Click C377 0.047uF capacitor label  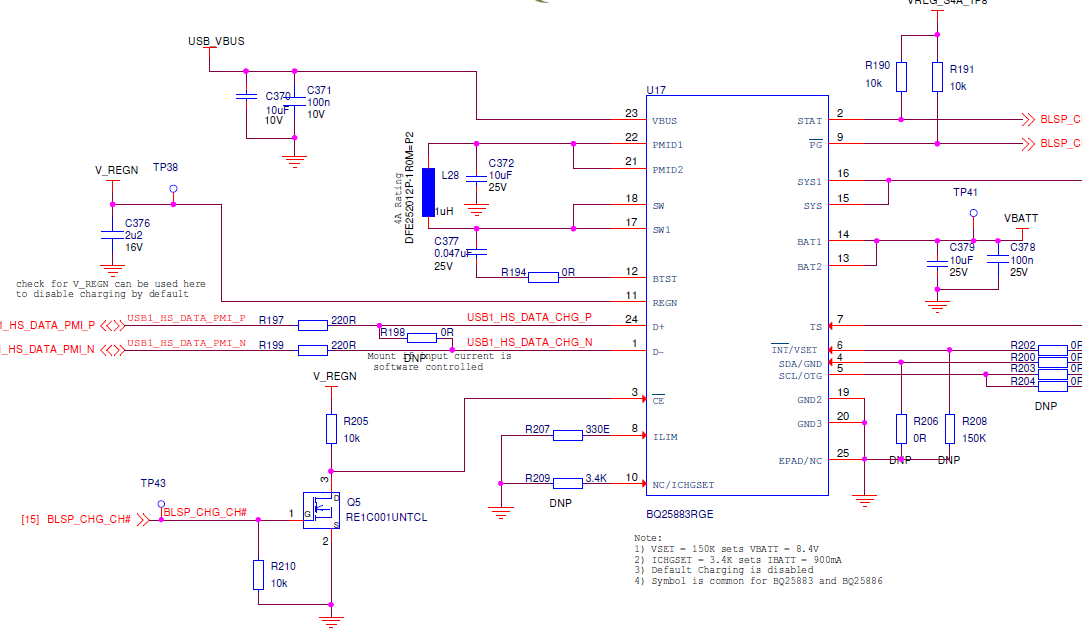click(x=452, y=253)
